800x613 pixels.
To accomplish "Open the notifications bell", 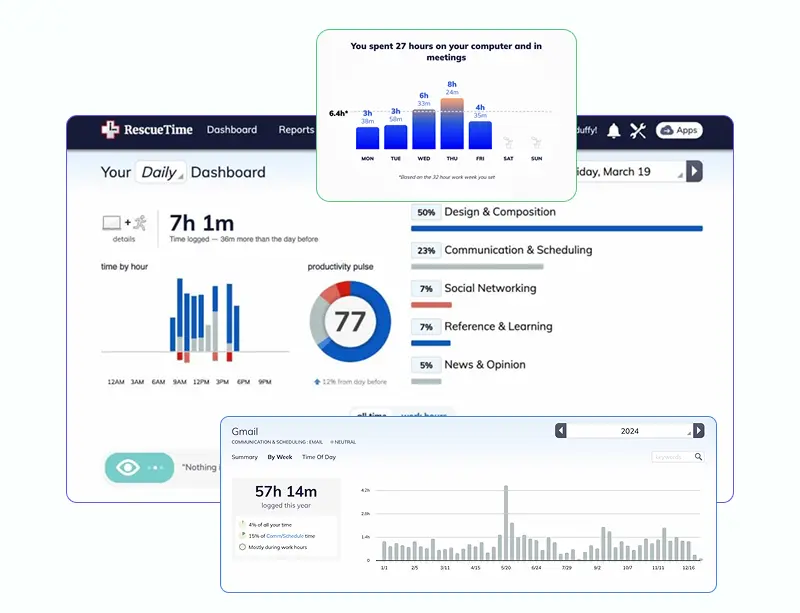I will 613,130.
